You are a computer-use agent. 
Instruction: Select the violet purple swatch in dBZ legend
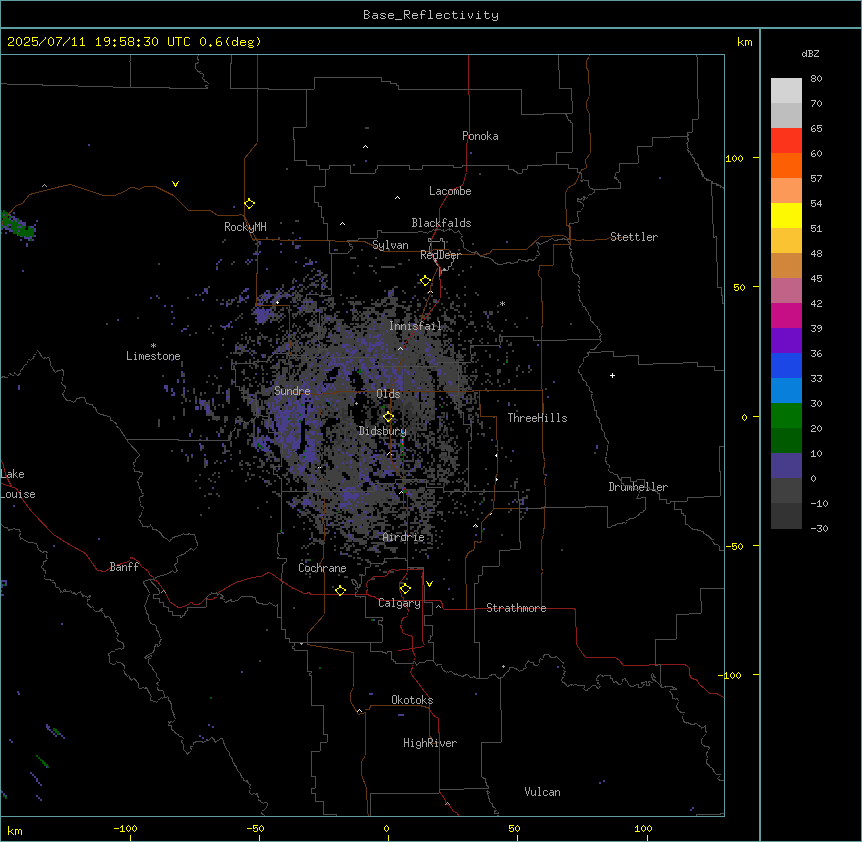pyautogui.click(x=786, y=340)
